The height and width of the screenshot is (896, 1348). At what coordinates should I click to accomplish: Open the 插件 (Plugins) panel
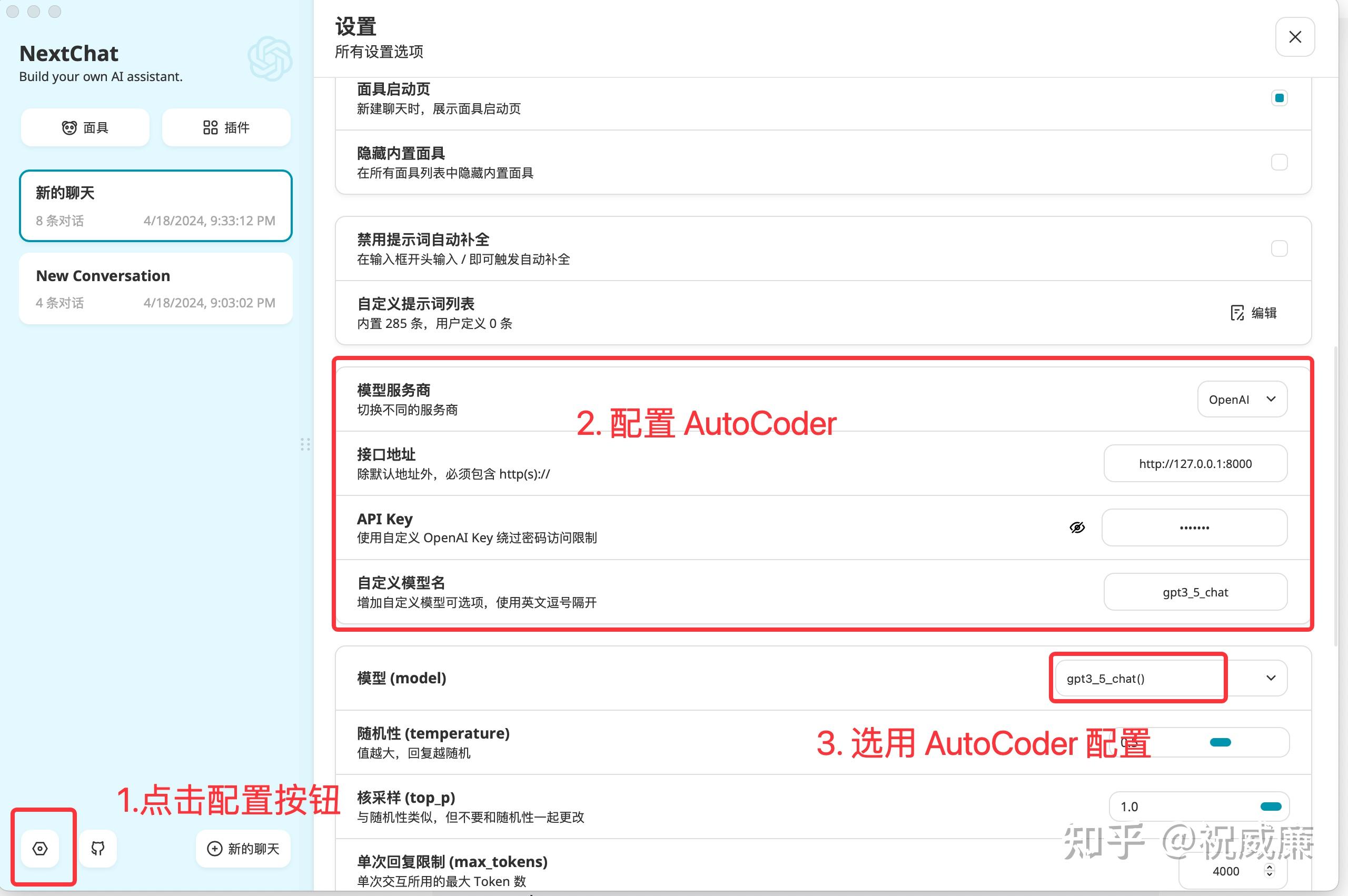226,127
